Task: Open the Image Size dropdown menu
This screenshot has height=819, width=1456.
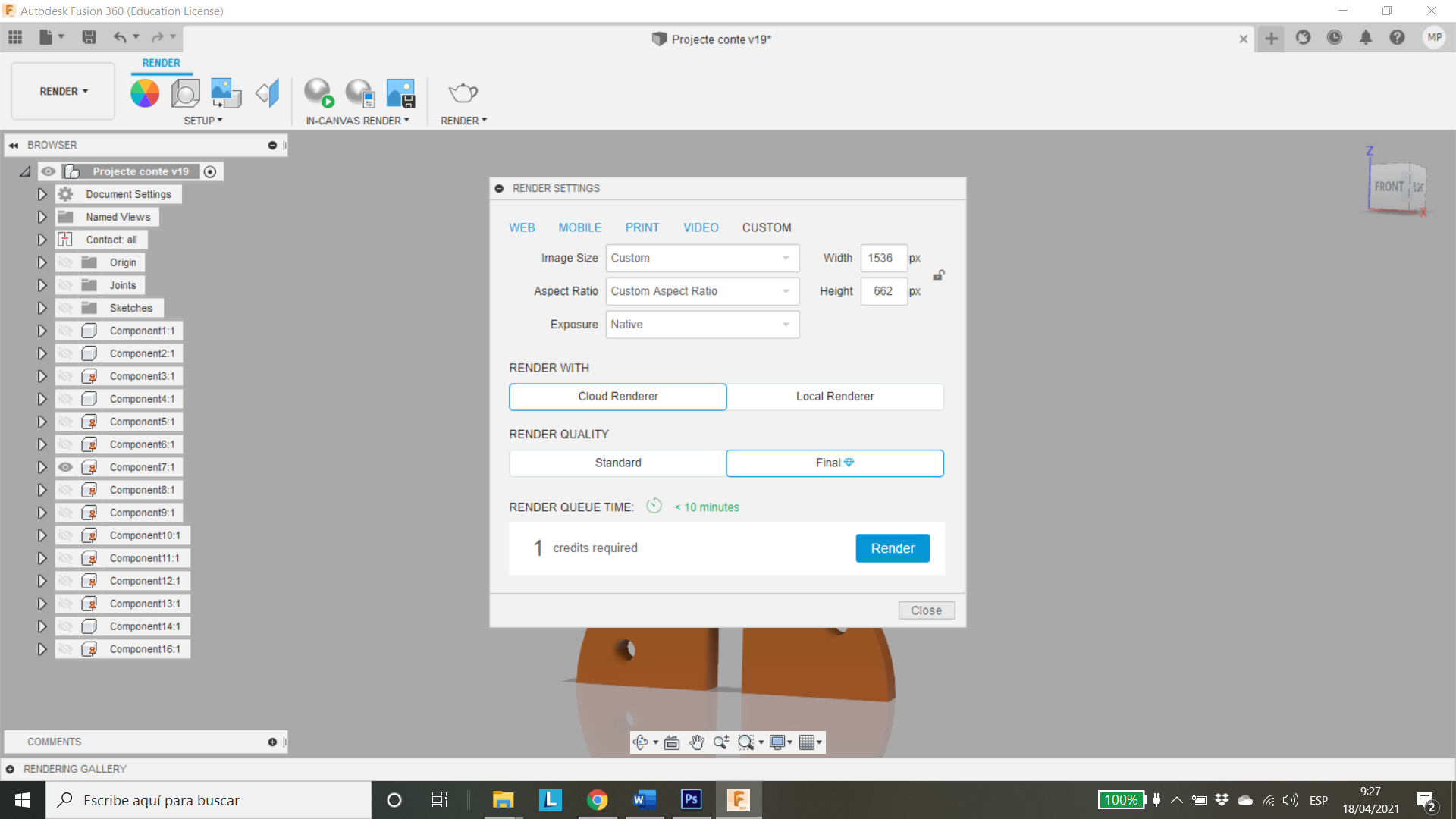Action: pyautogui.click(x=701, y=258)
